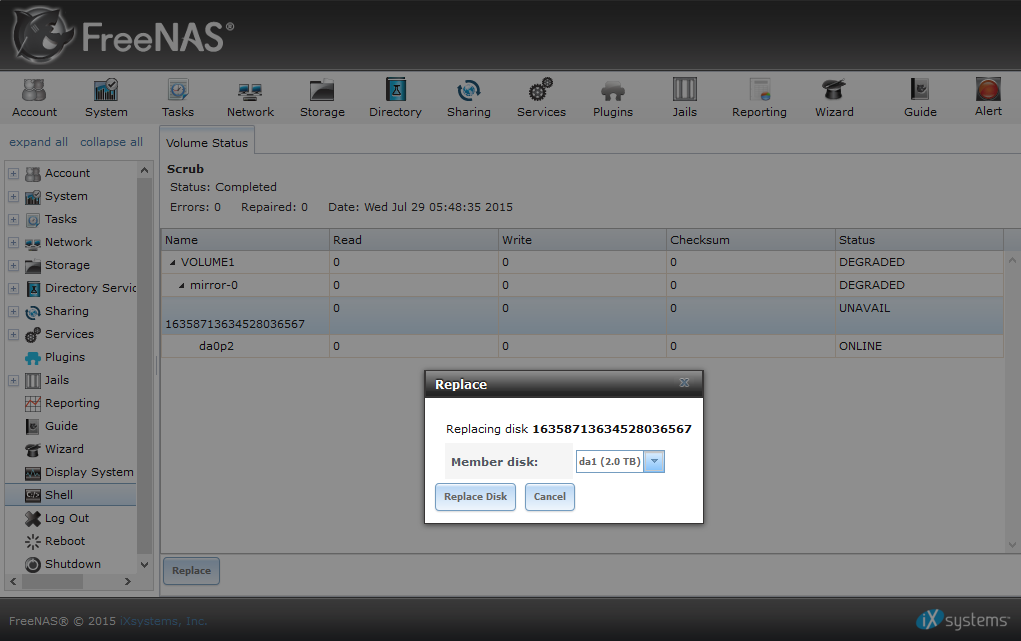Choose Log Out in the sidebar
Screen dimensions: 1021x641
coord(66,518)
